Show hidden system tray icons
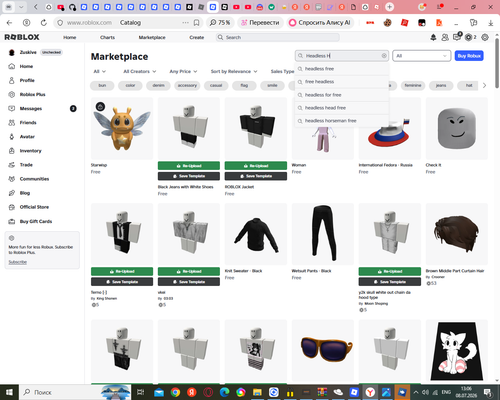Viewport: 500px width, 400px height. point(416,392)
